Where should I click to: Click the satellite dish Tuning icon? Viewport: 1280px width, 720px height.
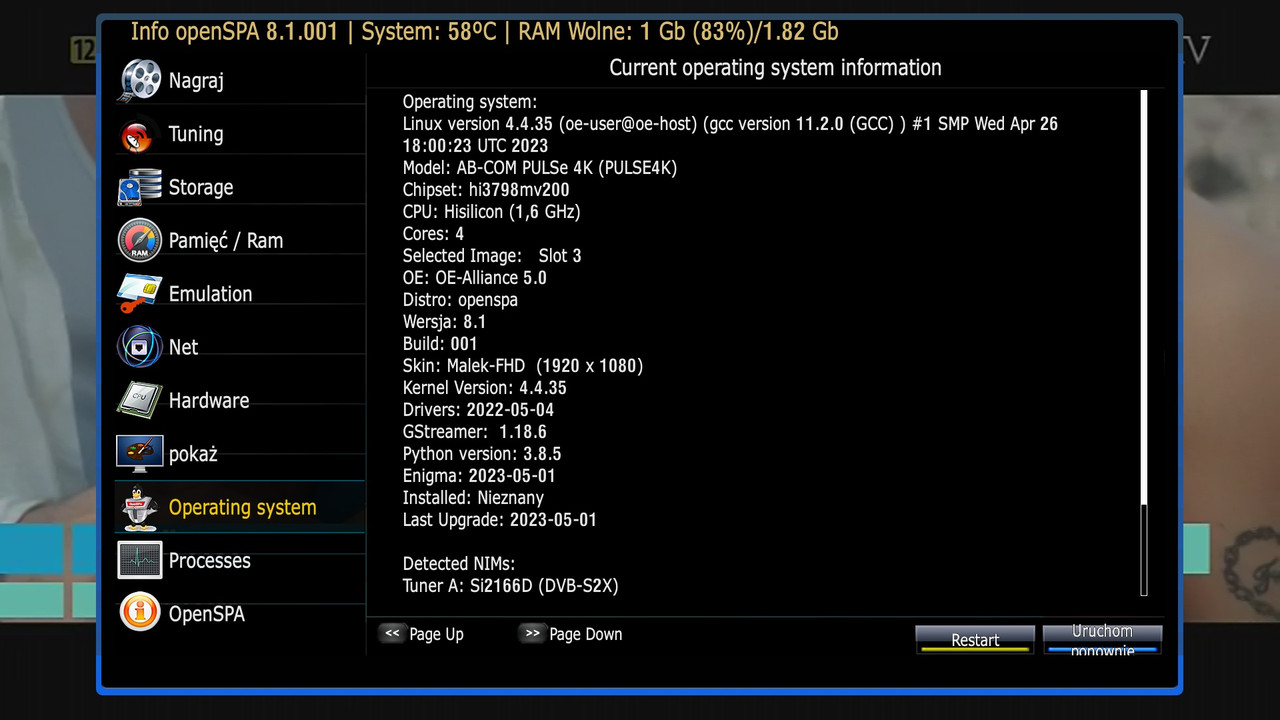pyautogui.click(x=139, y=134)
